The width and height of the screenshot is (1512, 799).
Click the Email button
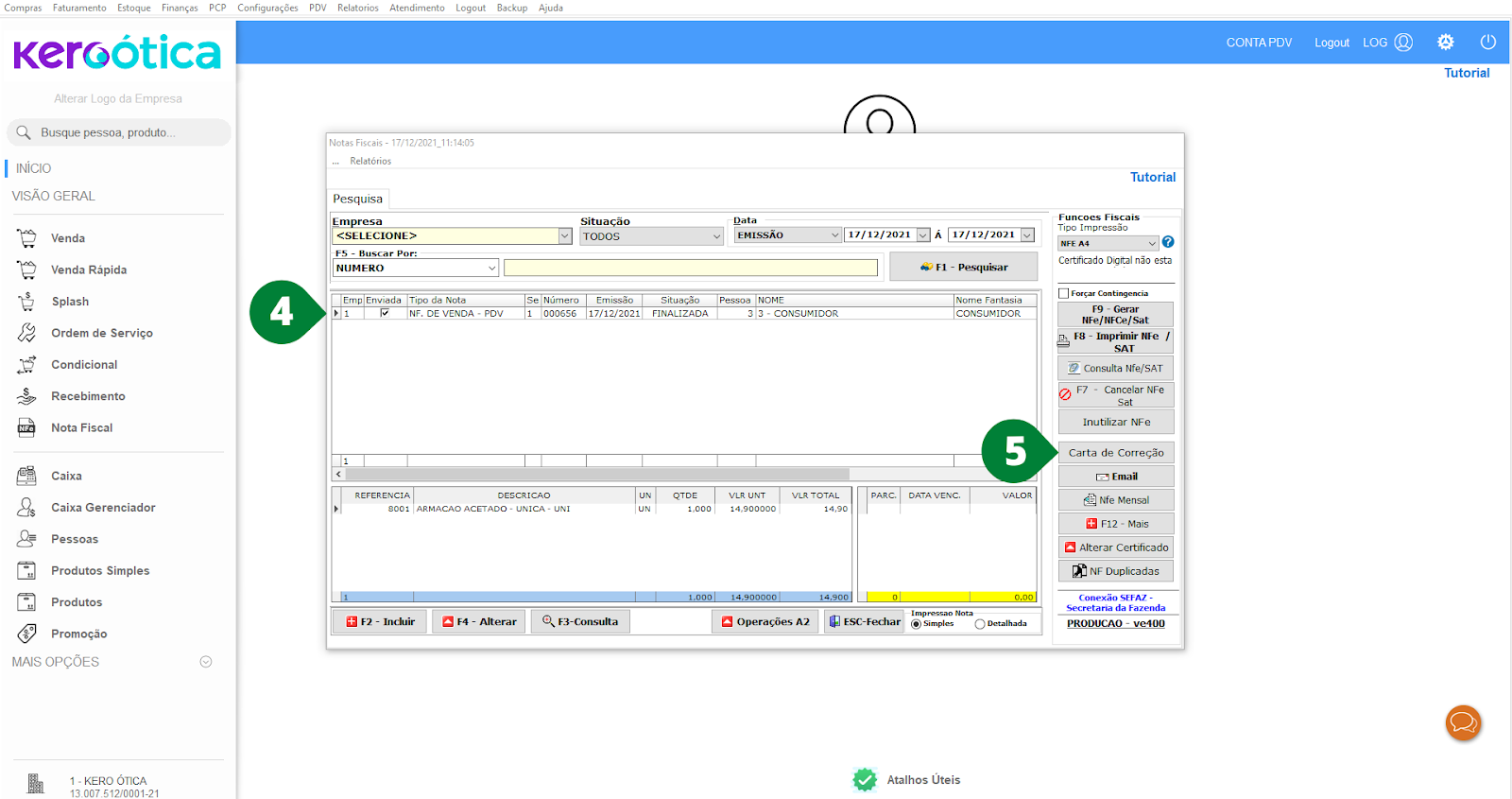coord(1116,477)
